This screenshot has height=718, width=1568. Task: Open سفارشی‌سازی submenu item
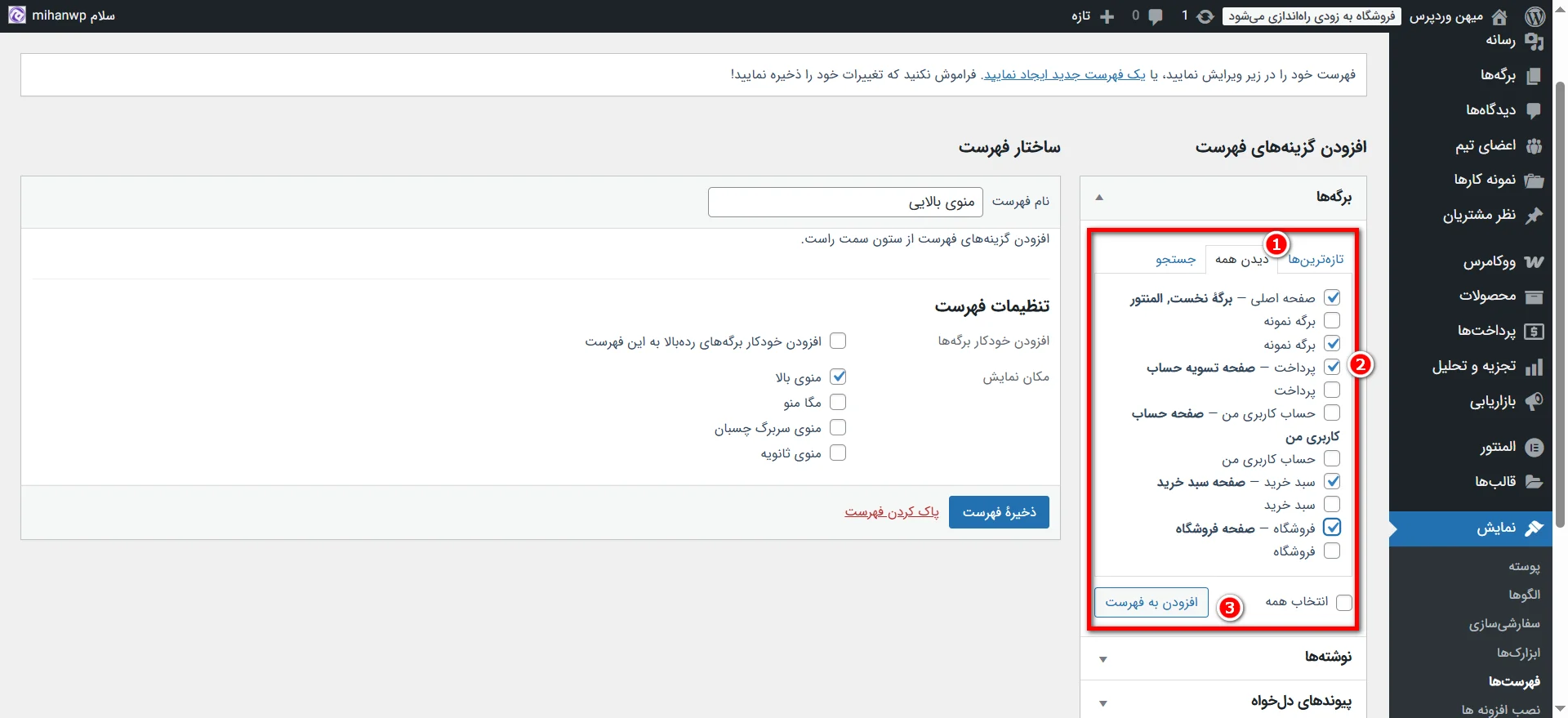click(1505, 624)
